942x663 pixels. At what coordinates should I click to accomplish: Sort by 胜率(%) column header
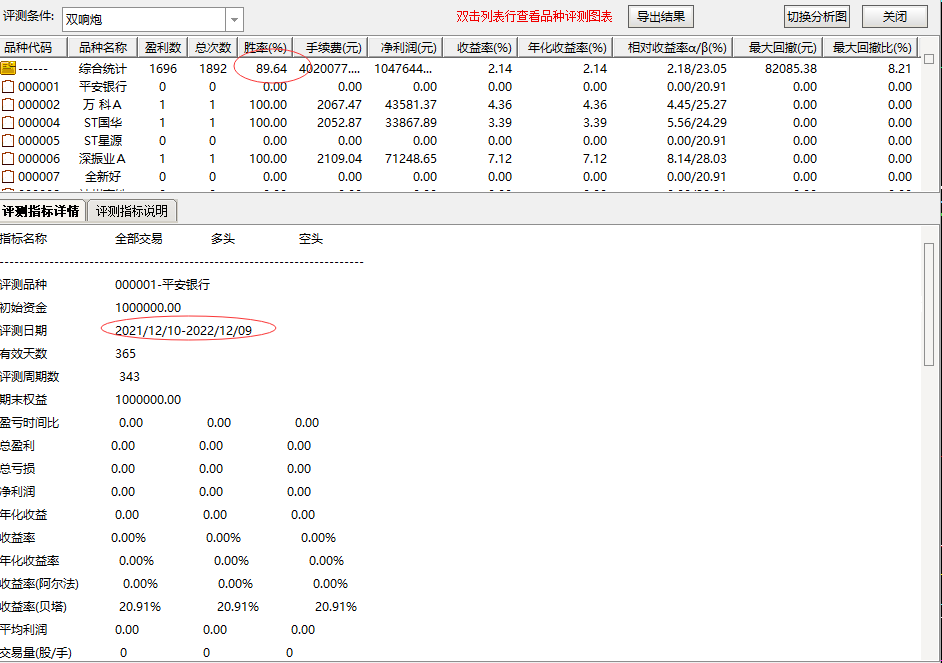(x=265, y=47)
